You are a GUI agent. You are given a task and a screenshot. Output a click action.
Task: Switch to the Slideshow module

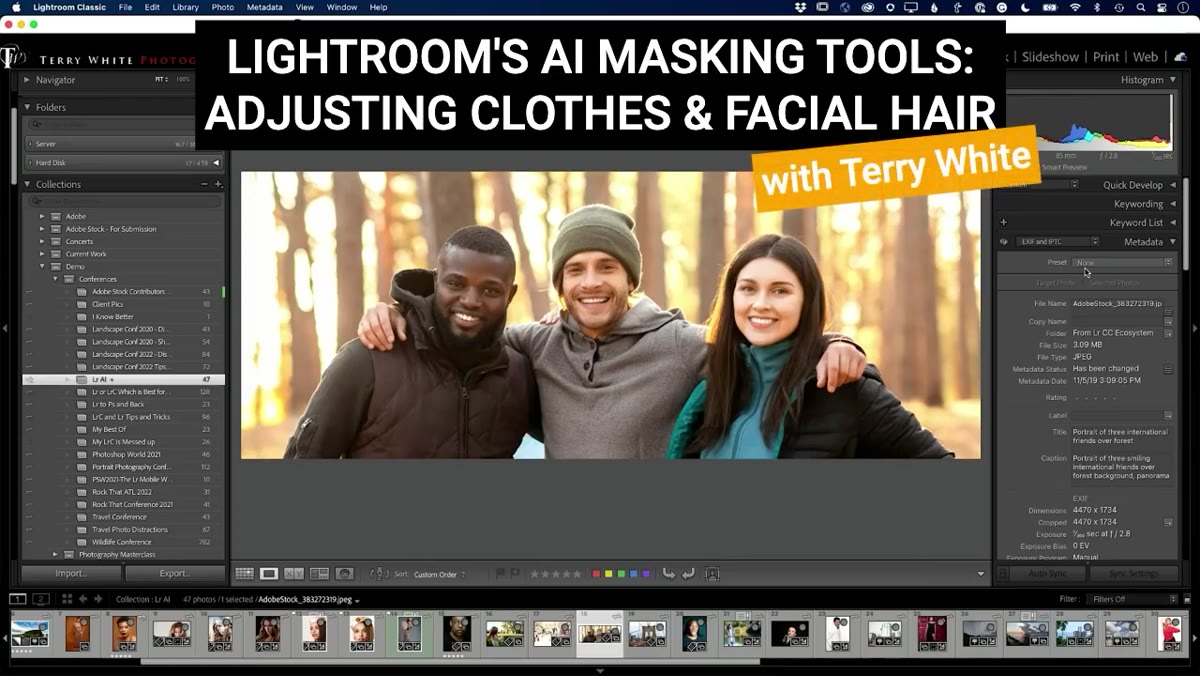[1050, 57]
